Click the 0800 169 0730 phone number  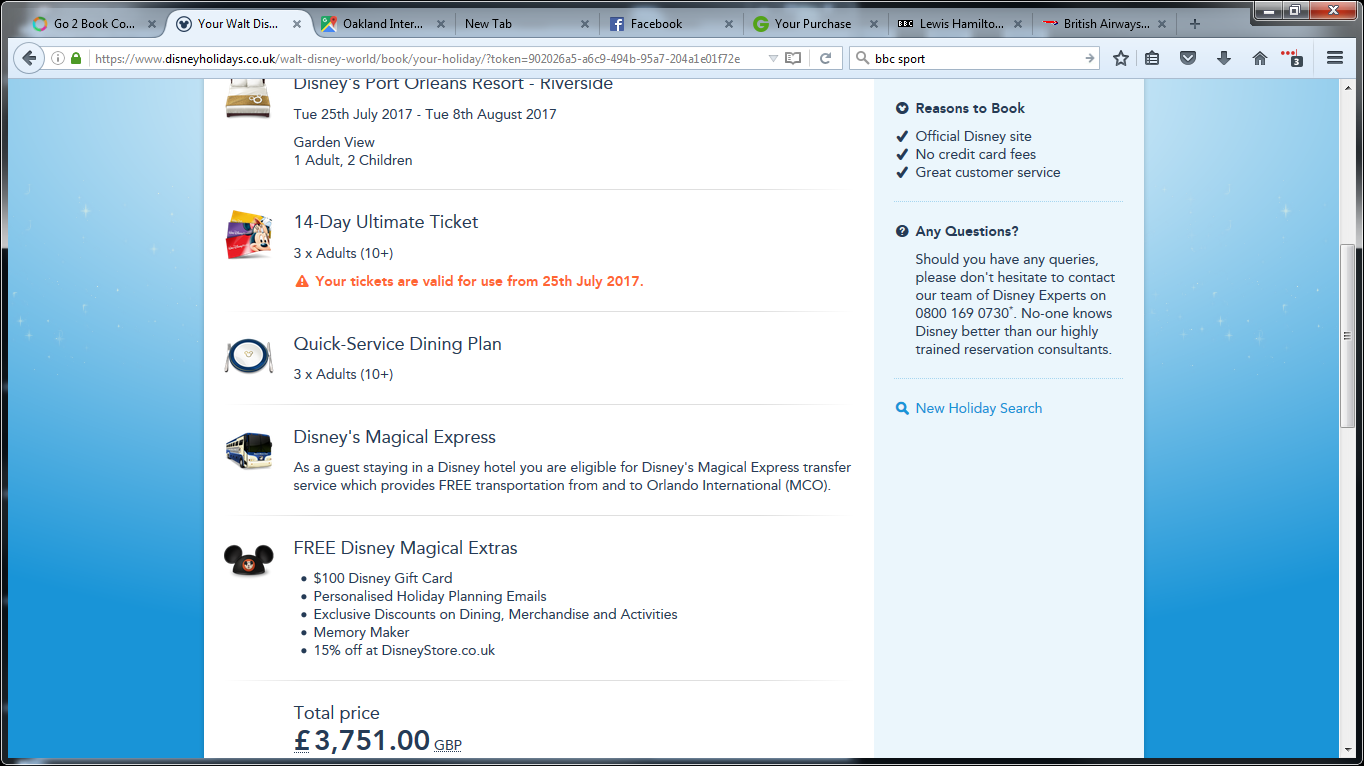pyautogui.click(x=961, y=313)
